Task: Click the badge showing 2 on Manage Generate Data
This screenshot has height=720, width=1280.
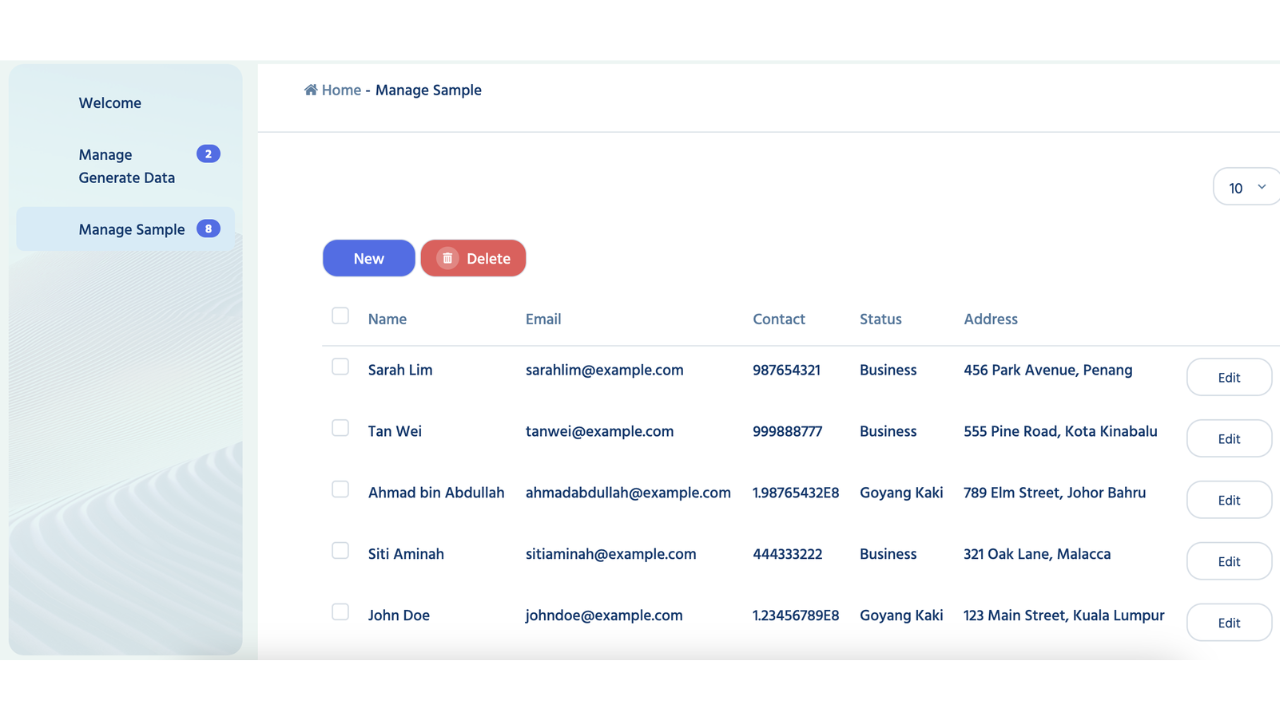Action: pyautogui.click(x=208, y=154)
